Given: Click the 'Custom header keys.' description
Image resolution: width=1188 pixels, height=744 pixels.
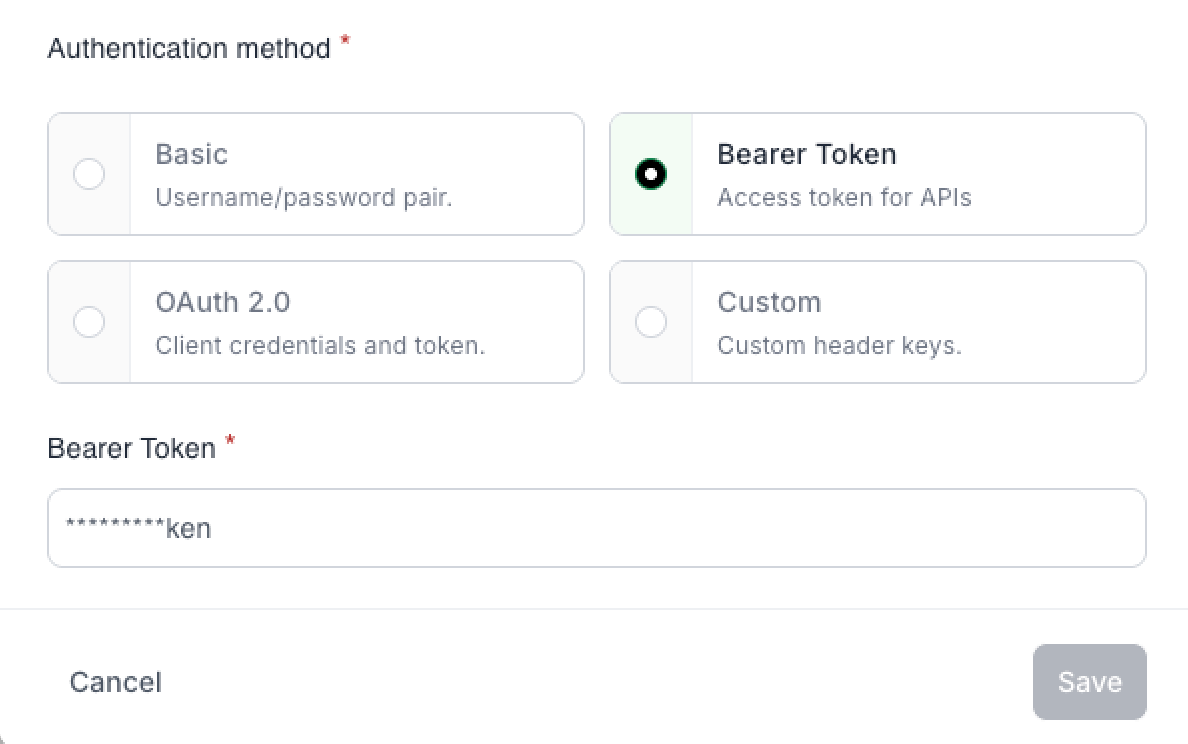Looking at the screenshot, I should click(x=839, y=345).
